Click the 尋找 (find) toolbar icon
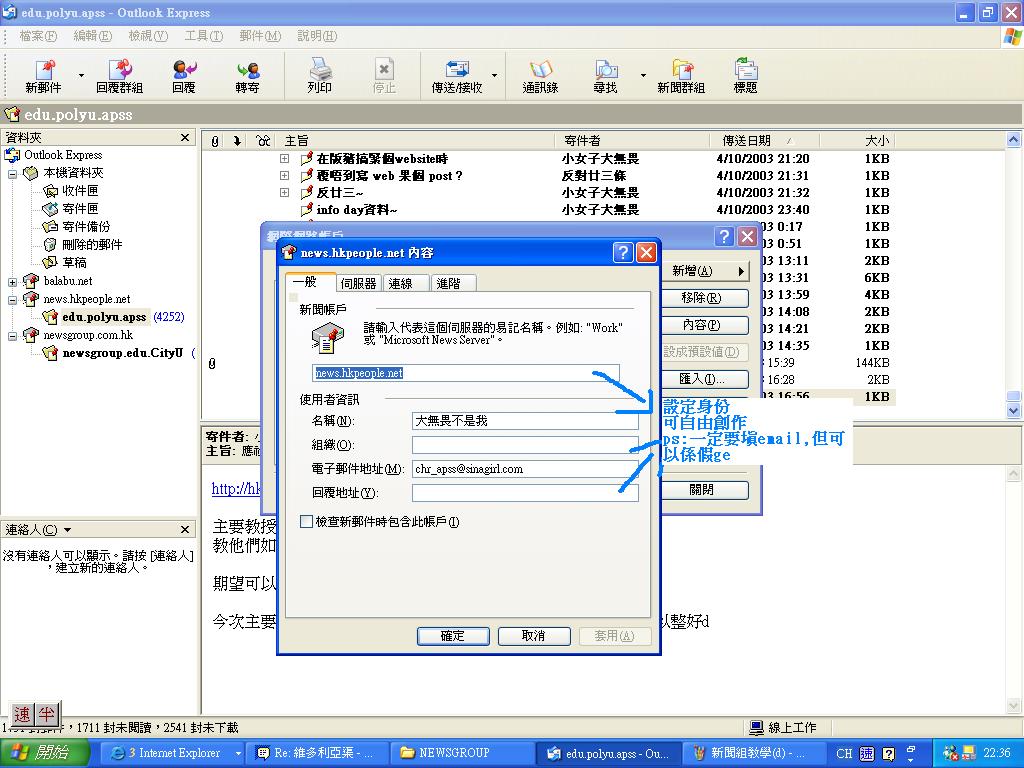Image resolution: width=1024 pixels, height=768 pixels. [x=605, y=76]
